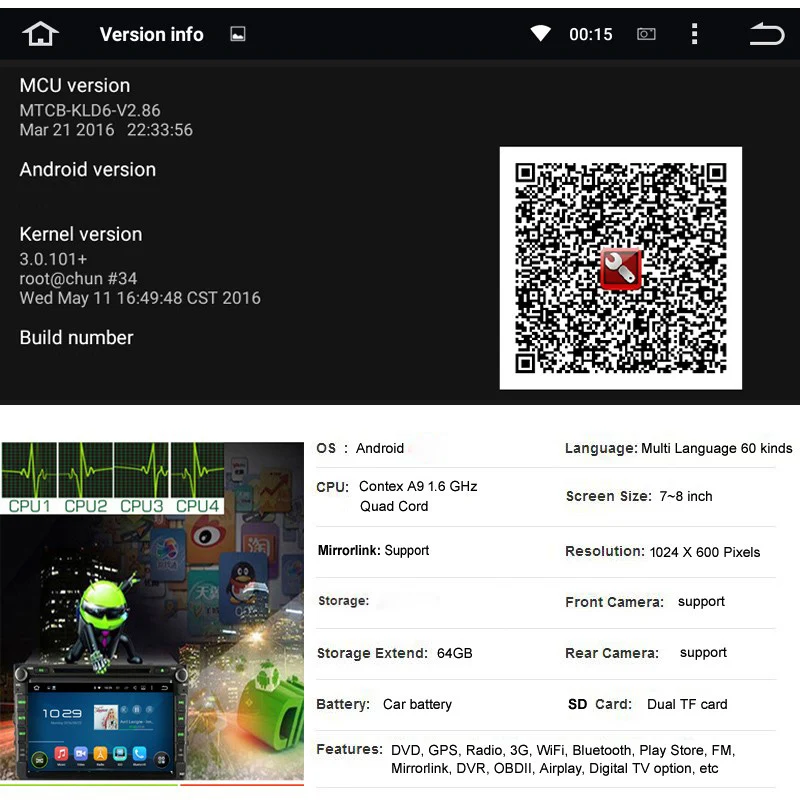
Task: Tap the red Music app icon on the head unit
Action: [x=61, y=754]
